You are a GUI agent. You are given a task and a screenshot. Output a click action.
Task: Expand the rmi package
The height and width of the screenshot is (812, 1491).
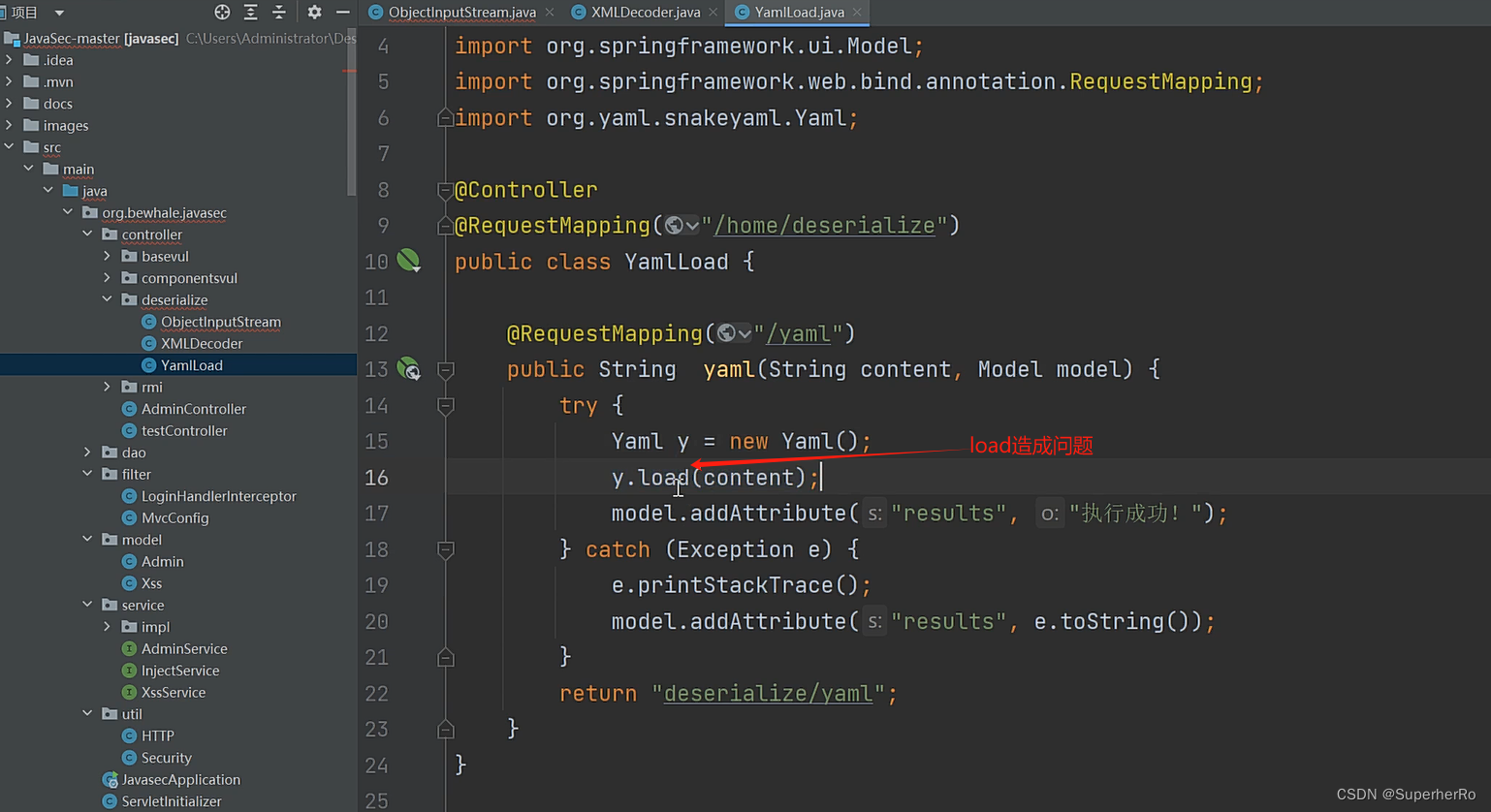coord(107,387)
